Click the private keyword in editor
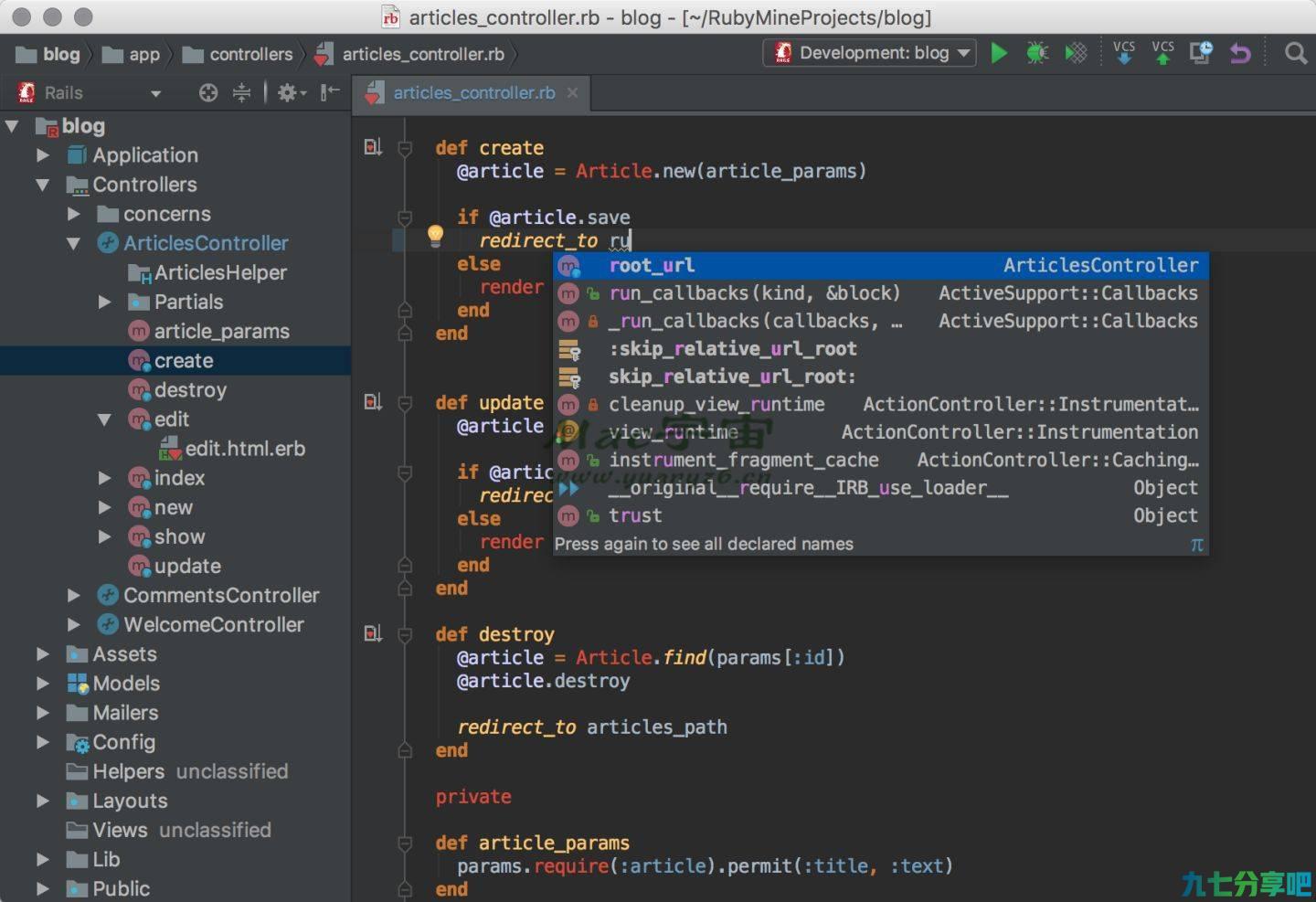The height and width of the screenshot is (902, 1316). (473, 796)
